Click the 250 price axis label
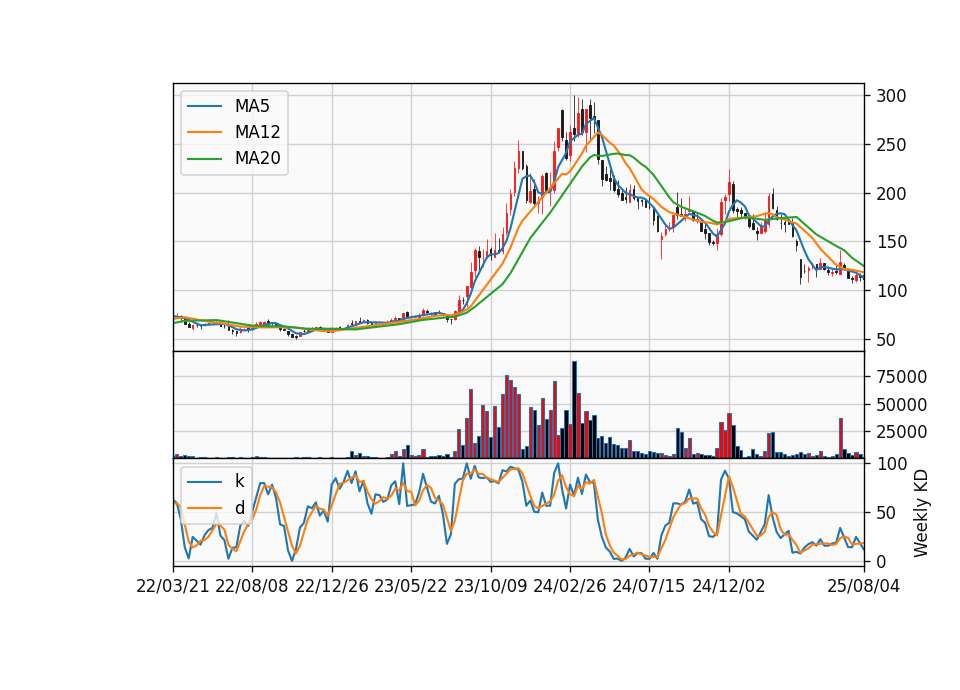The image size is (960, 690). click(x=891, y=145)
